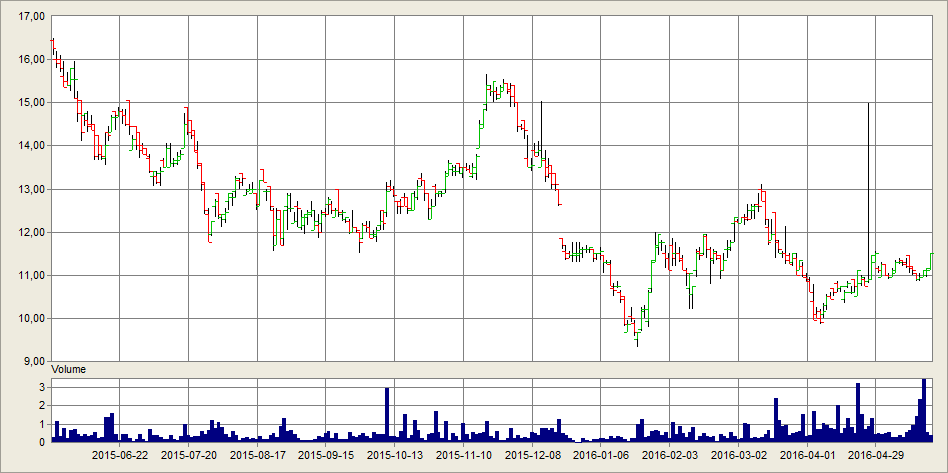Select the 2015-08-17 date label
948x473 pixels.
click(x=258, y=454)
